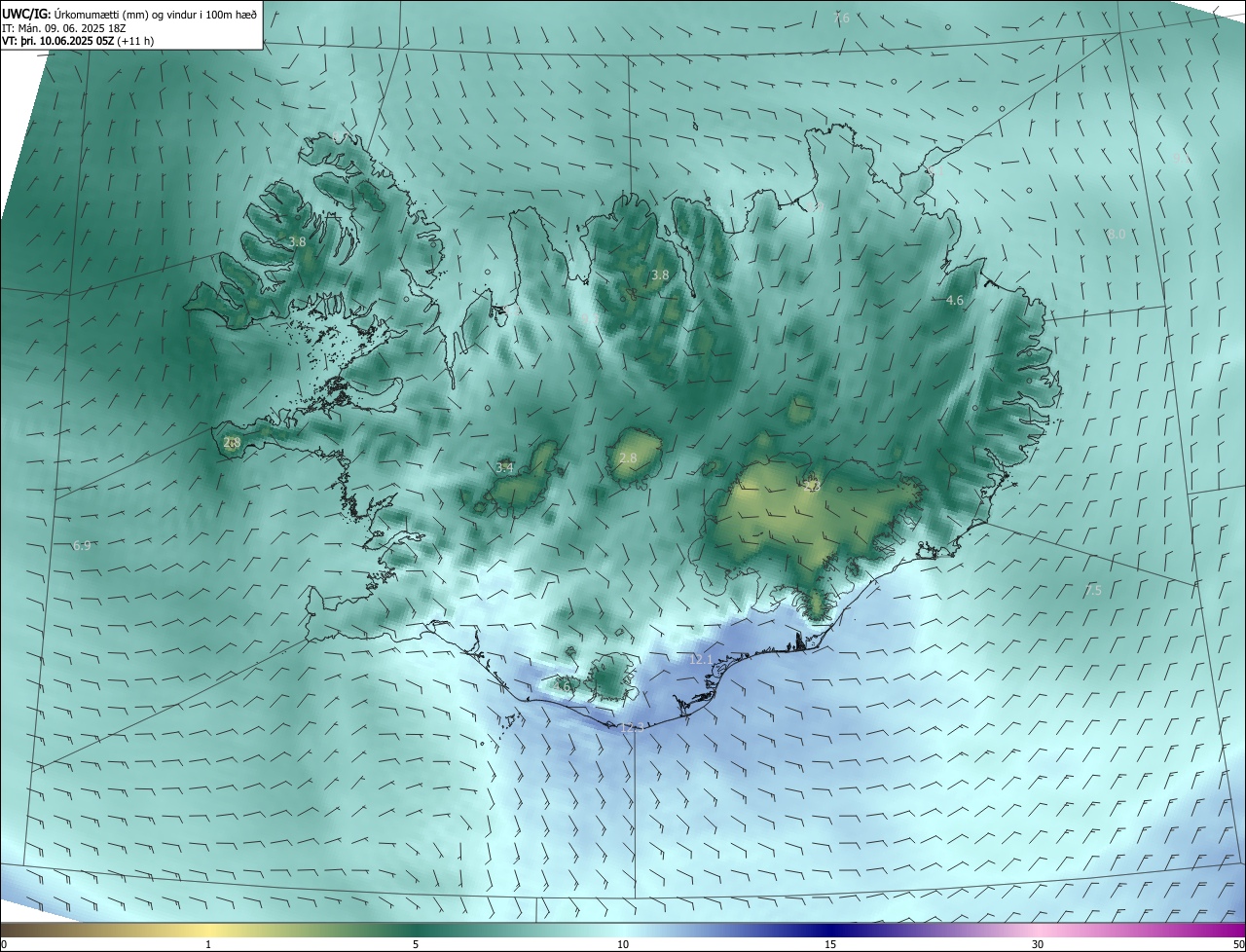
Task: Click the 5 tick on the colour scale
Action: point(416,944)
